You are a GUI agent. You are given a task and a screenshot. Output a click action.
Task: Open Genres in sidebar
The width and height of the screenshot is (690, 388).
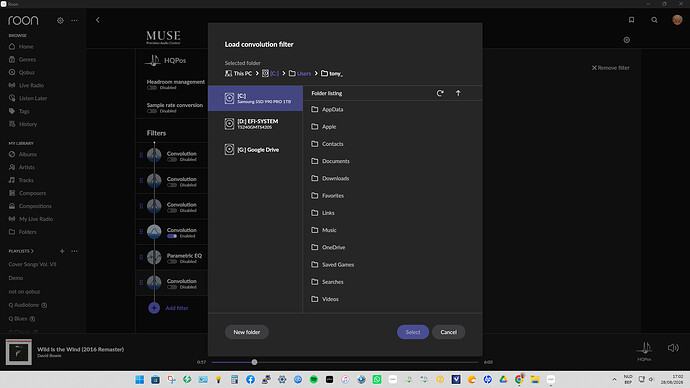(22, 59)
